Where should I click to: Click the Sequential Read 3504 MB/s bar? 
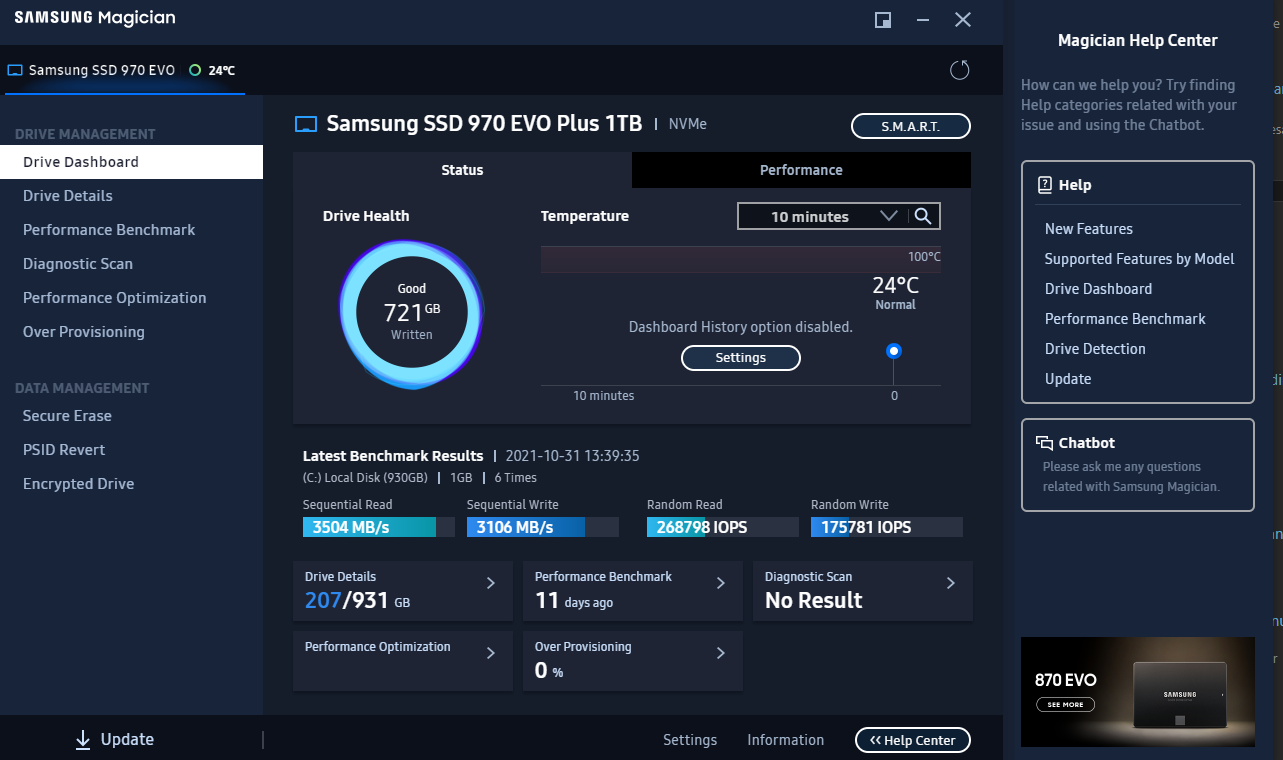tap(379, 527)
